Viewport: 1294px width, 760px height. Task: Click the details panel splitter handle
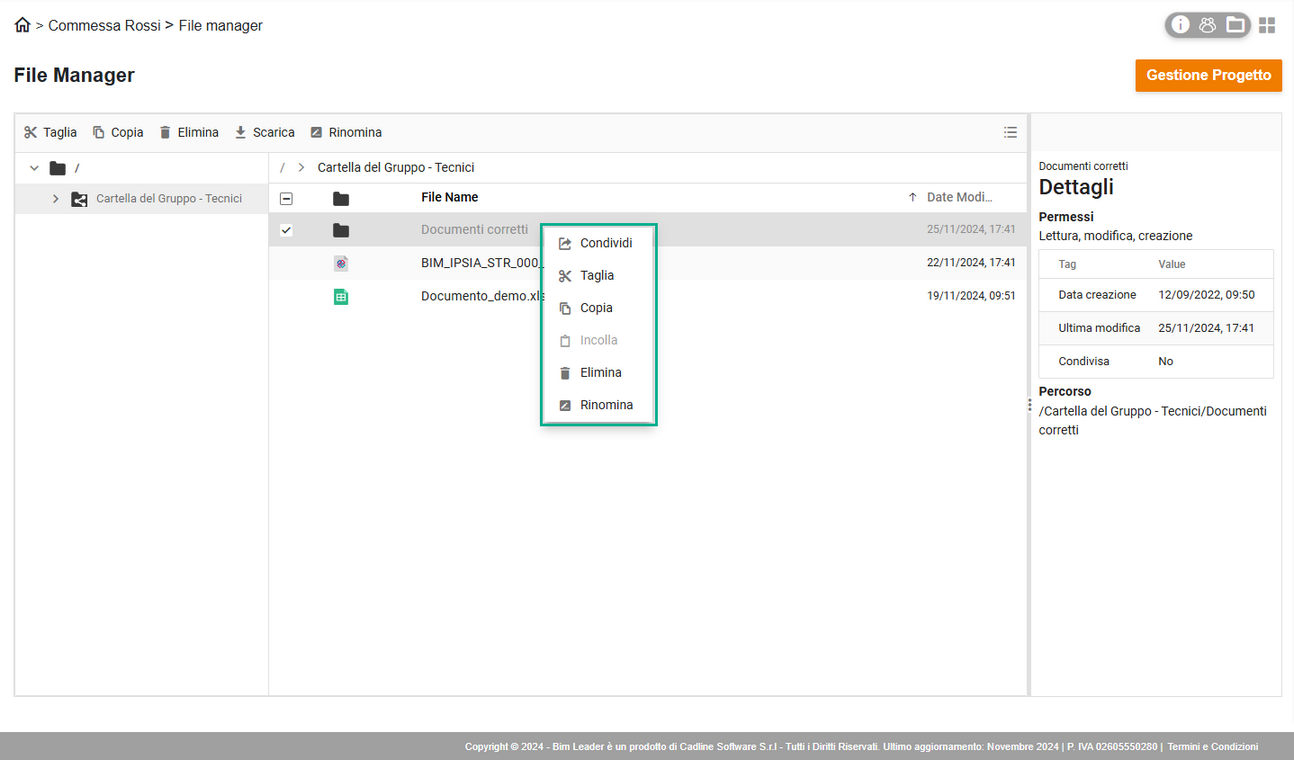1029,405
